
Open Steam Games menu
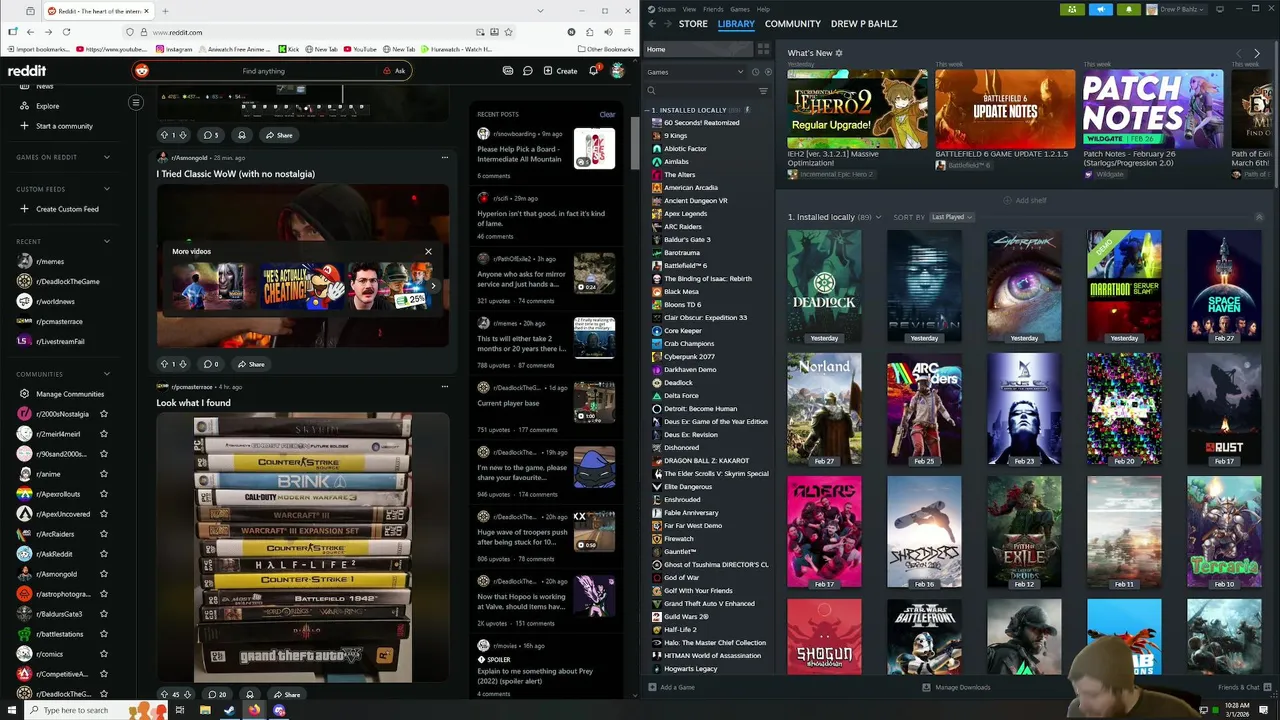[740, 9]
